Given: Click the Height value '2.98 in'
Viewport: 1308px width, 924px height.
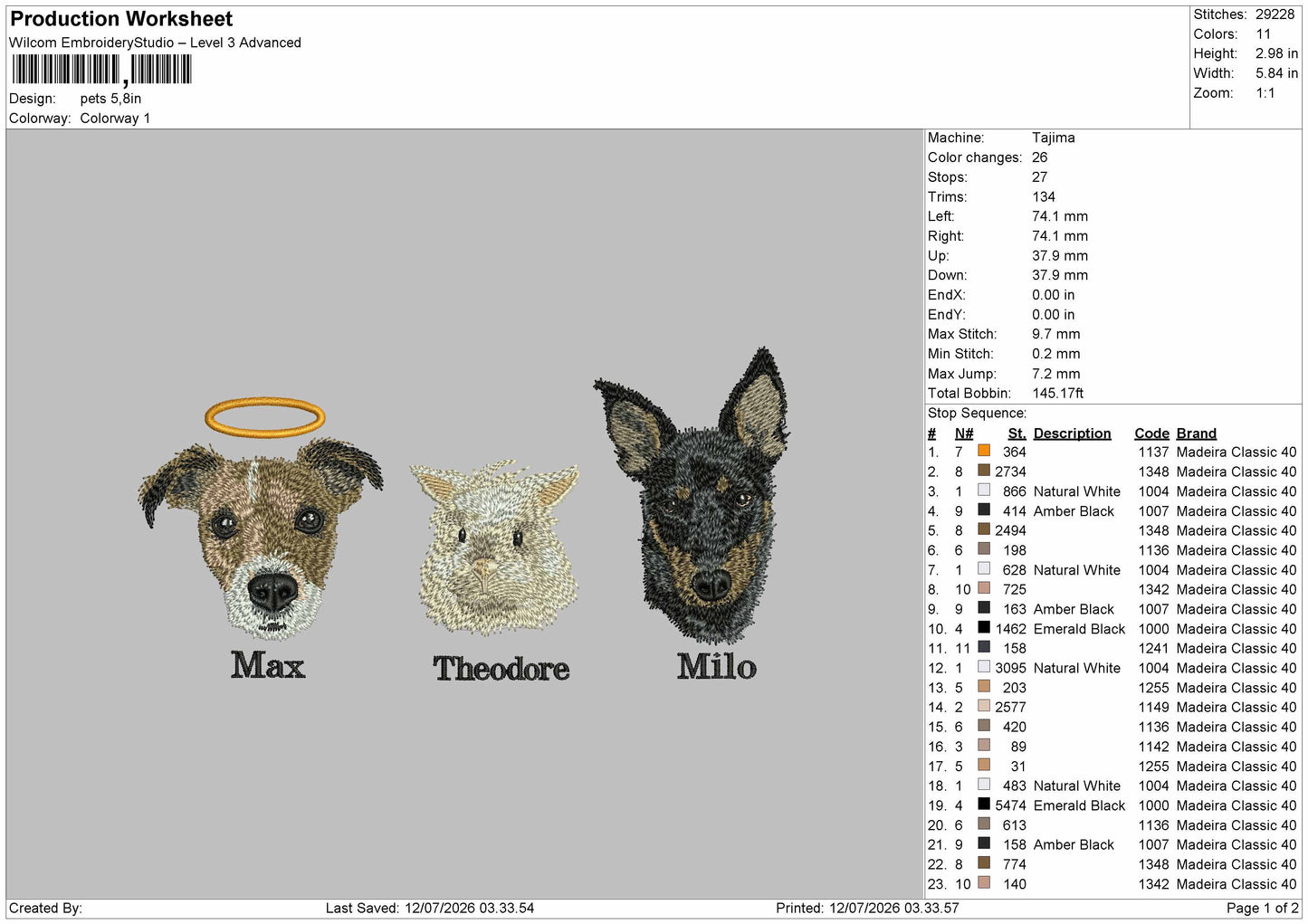Looking at the screenshot, I should pyautogui.click(x=1276, y=53).
